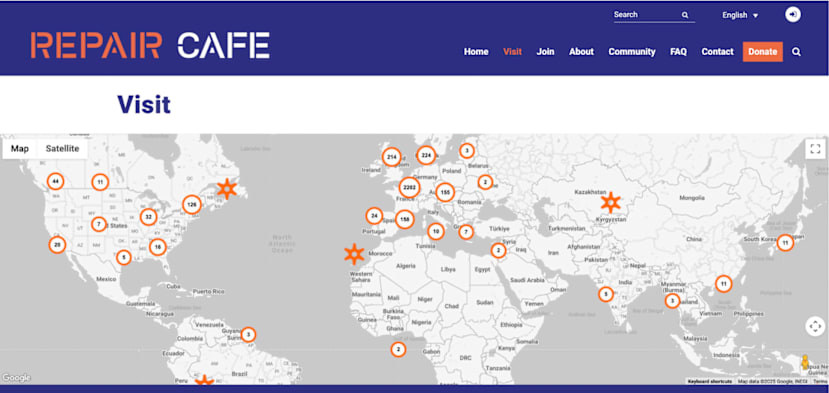Open the 2 cluster near Syria
829x393 pixels.
pyautogui.click(x=498, y=250)
